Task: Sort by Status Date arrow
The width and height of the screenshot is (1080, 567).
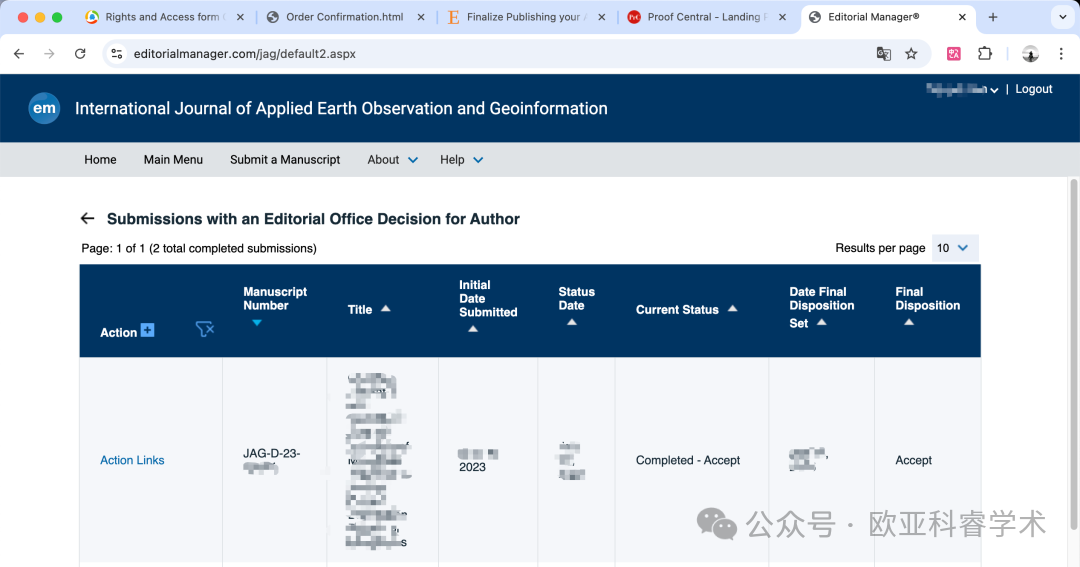Action: 572,322
